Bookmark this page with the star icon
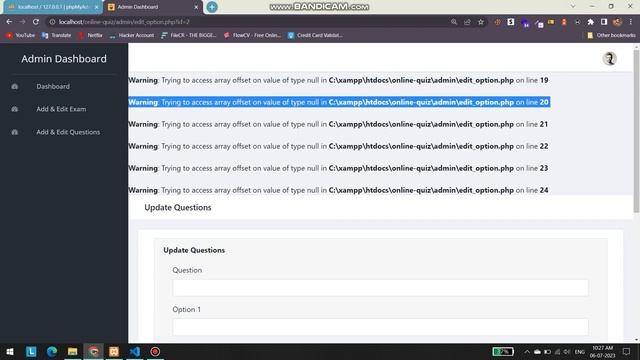Viewport: 640px width, 360px height. tap(481, 22)
